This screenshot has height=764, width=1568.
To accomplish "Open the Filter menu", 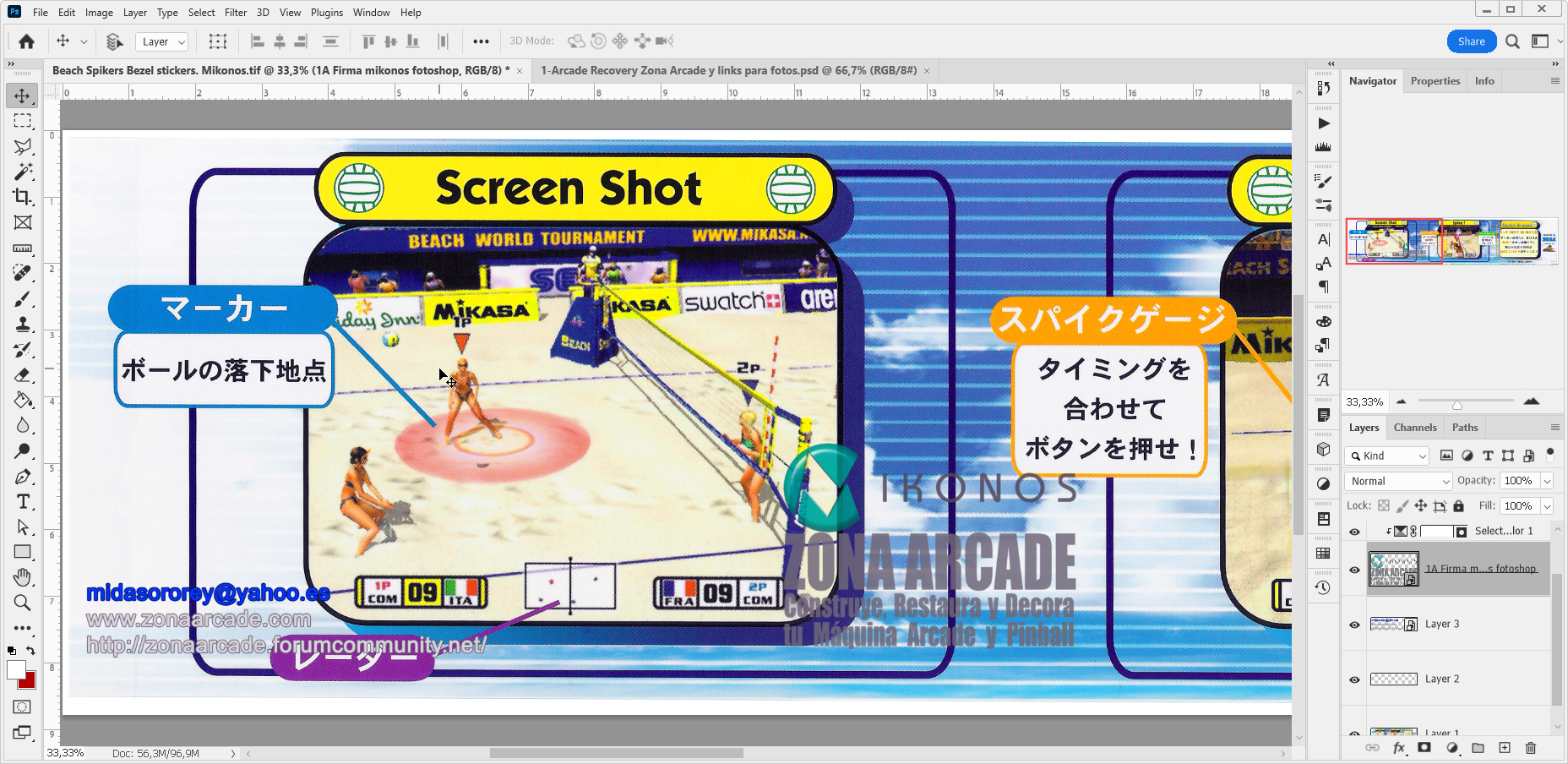I will 236,13.
